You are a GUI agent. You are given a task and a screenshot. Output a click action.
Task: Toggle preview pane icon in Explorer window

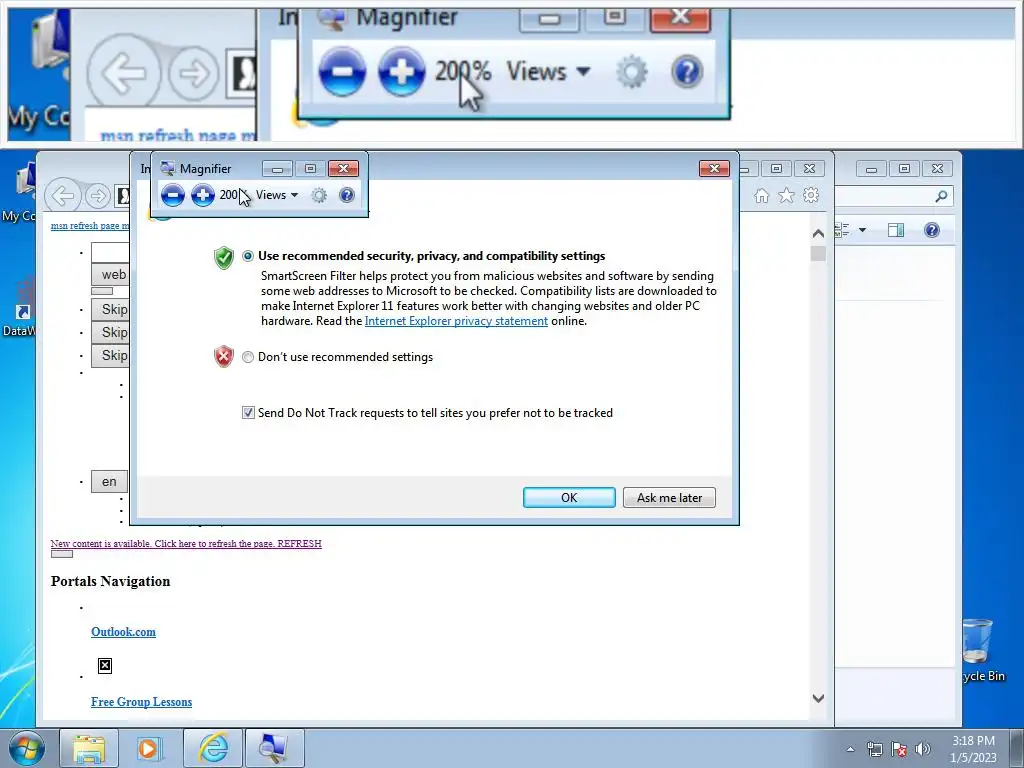click(x=896, y=230)
